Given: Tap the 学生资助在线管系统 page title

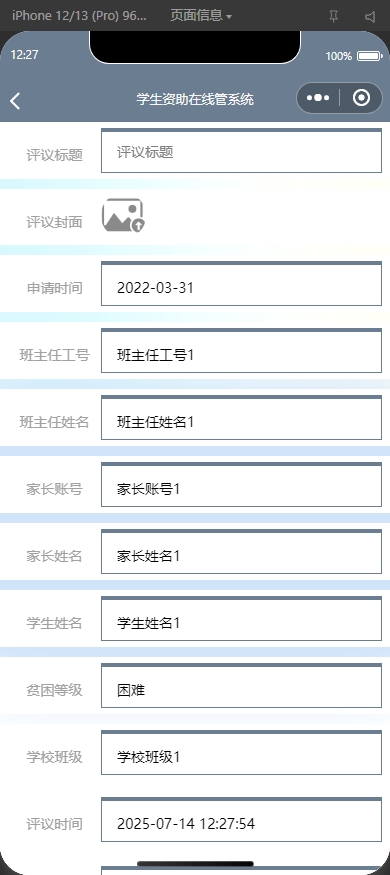Looking at the screenshot, I should pyautogui.click(x=195, y=99).
